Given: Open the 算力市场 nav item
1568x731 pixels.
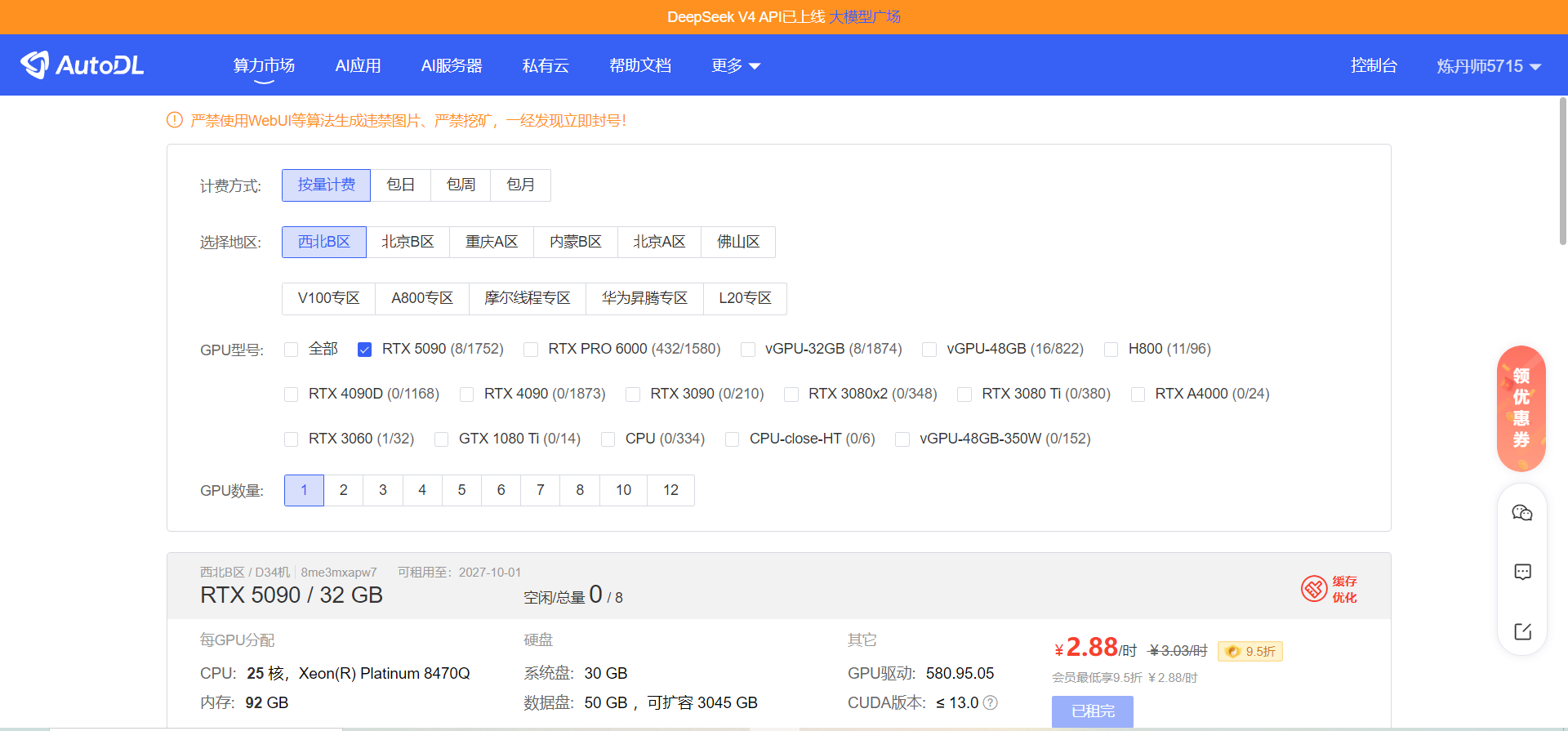Looking at the screenshot, I should [x=264, y=65].
